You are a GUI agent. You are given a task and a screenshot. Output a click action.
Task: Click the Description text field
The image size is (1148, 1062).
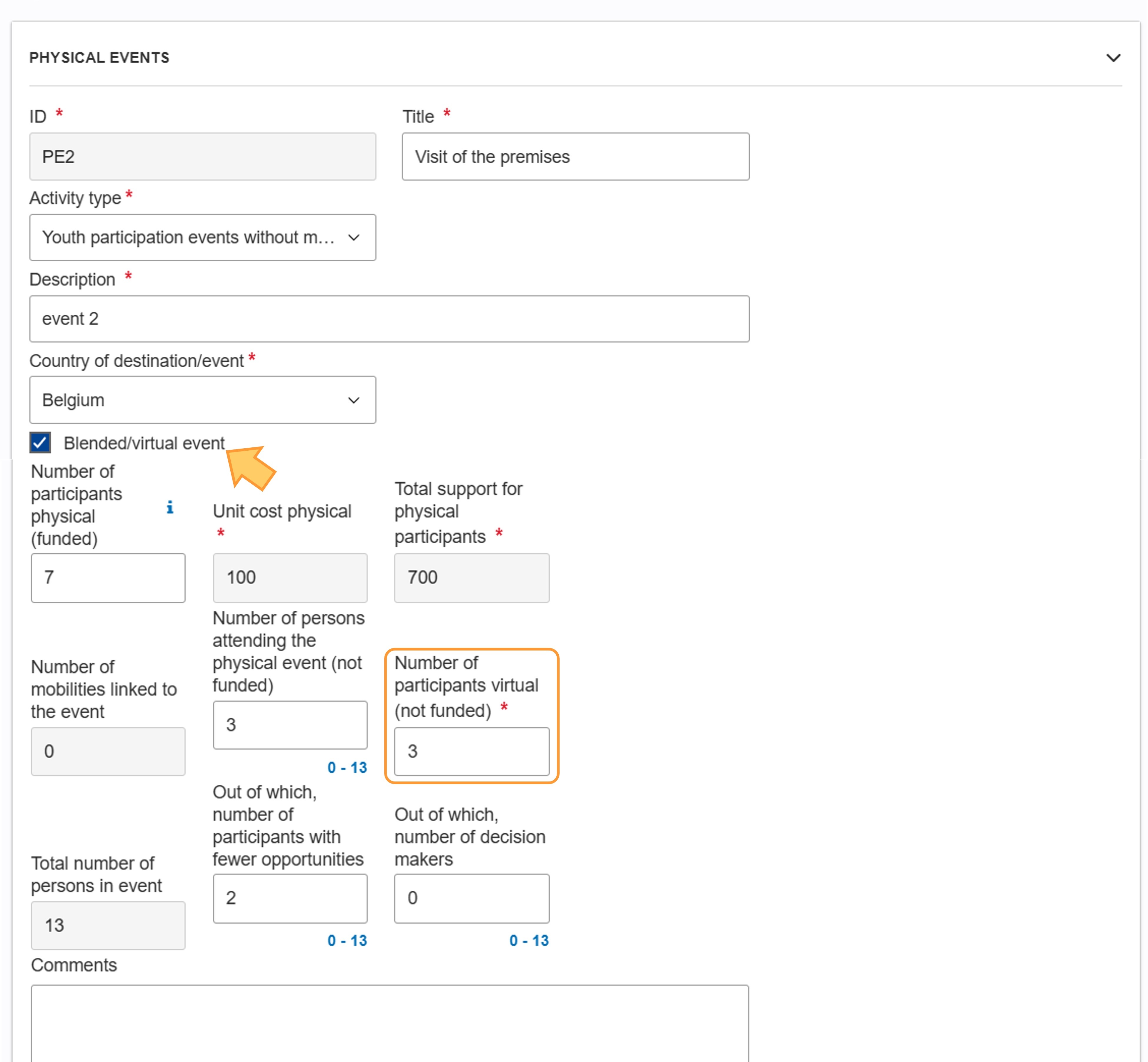(x=389, y=319)
